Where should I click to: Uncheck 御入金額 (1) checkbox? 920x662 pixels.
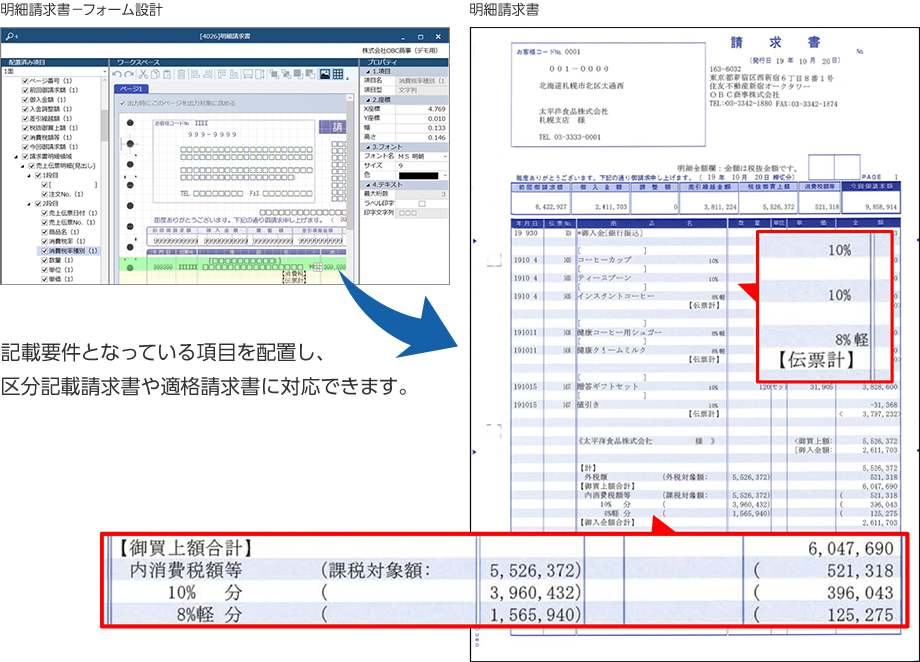[x=25, y=99]
